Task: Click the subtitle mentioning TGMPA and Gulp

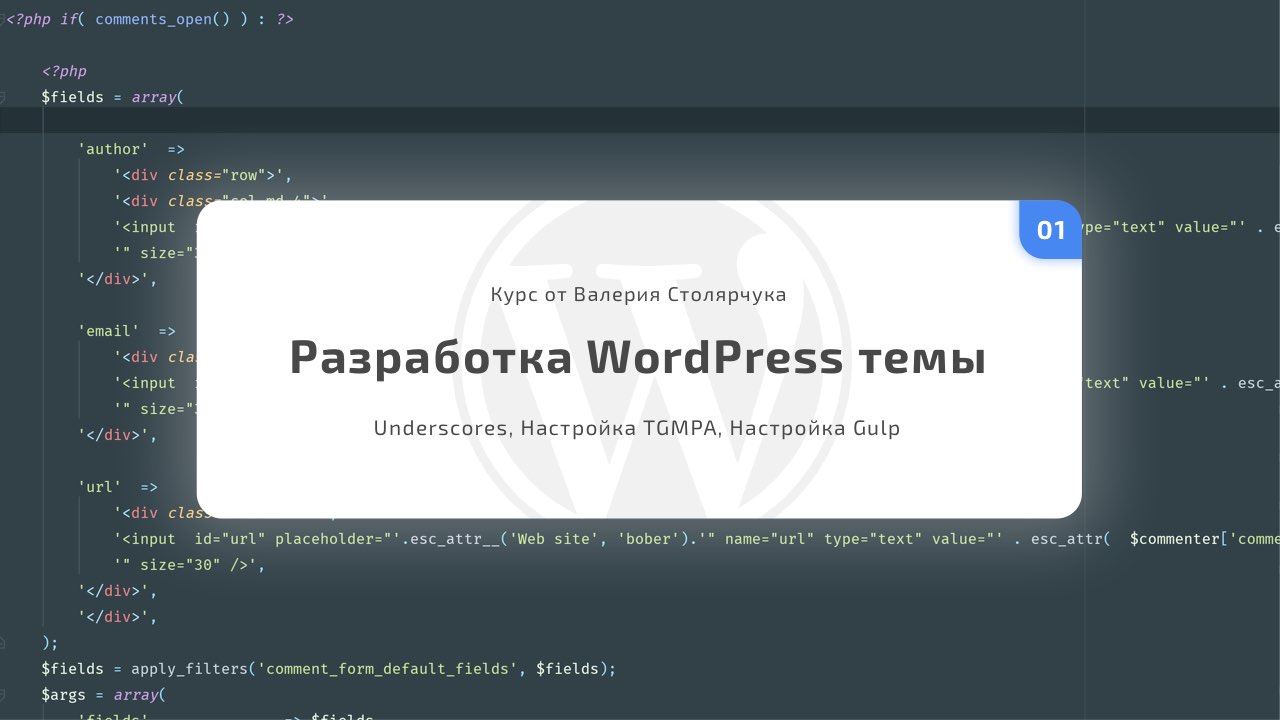Action: 637,428
